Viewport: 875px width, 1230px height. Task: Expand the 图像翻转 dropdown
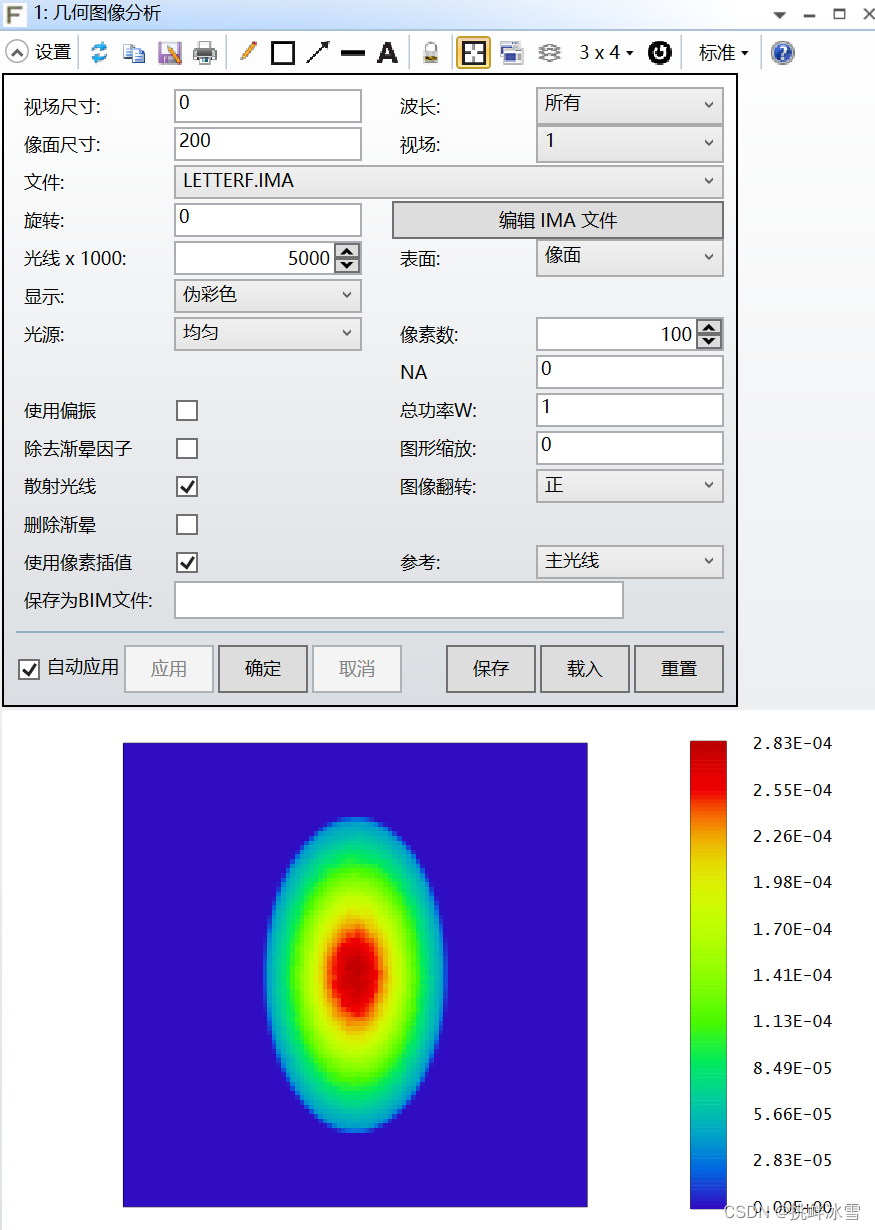pos(629,485)
